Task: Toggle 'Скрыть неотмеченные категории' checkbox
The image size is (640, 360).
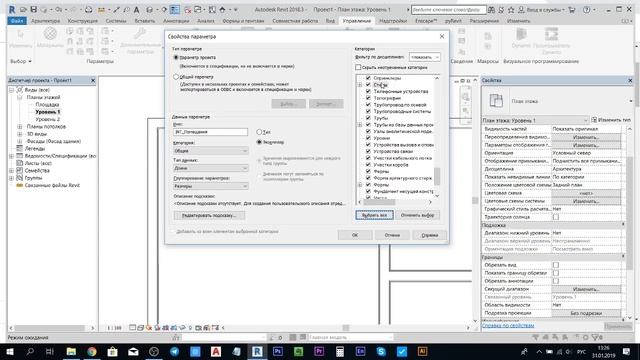Action: point(358,67)
